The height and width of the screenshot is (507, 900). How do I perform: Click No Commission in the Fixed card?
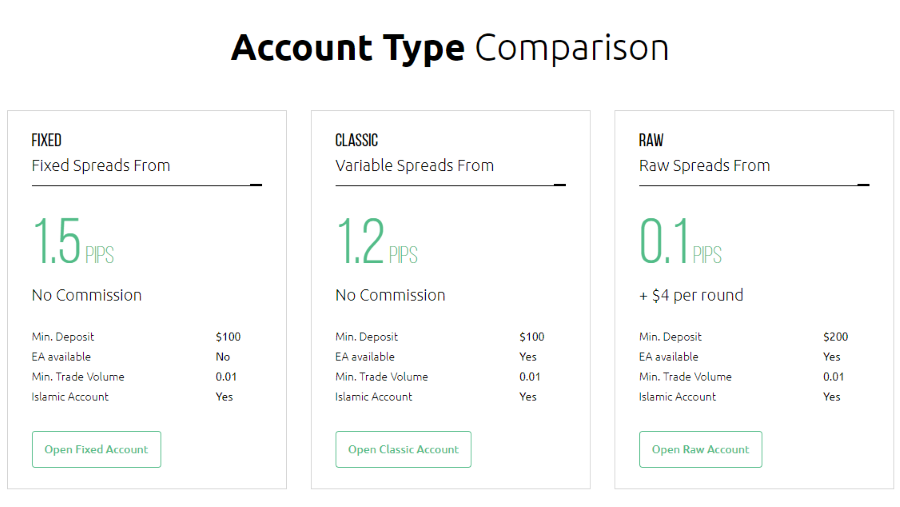87,295
